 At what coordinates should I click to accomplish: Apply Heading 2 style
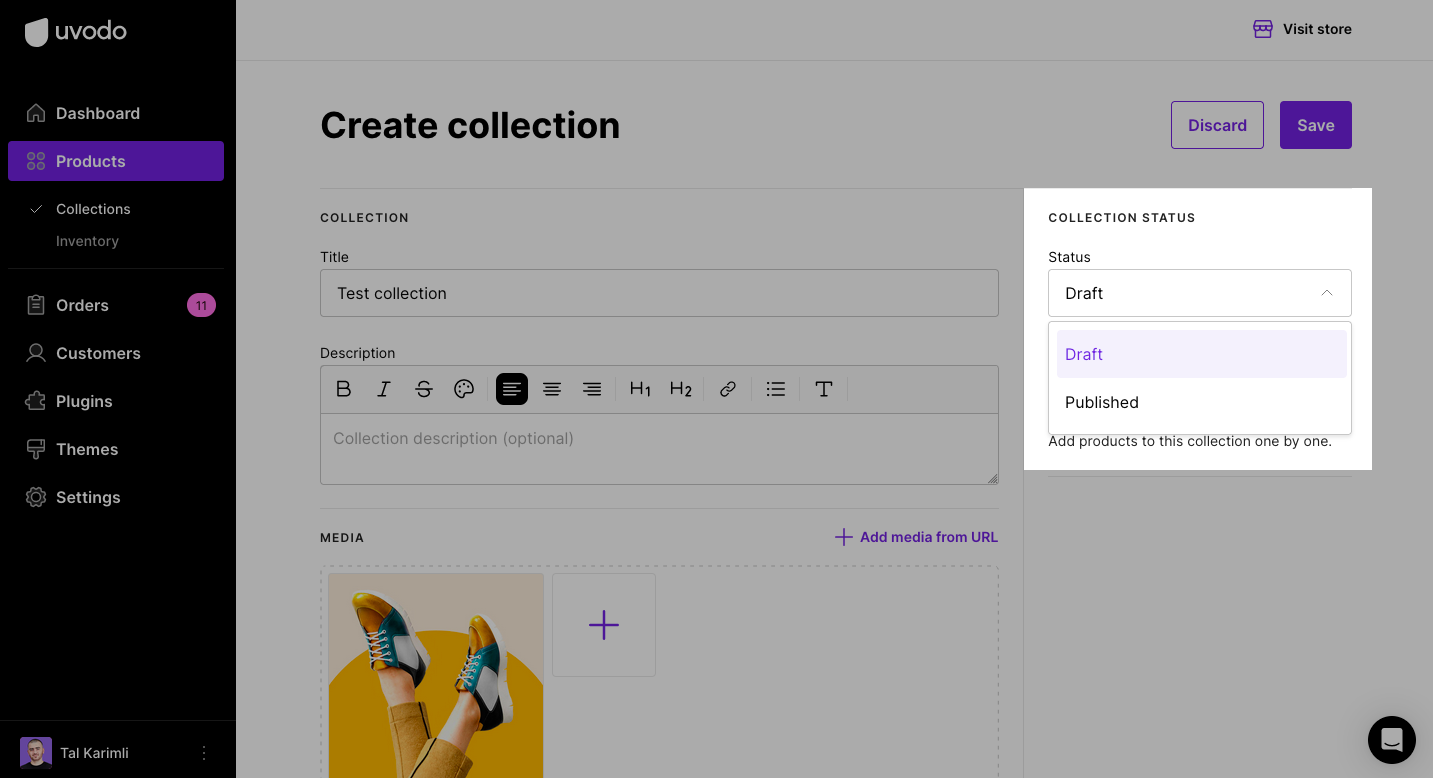681,389
